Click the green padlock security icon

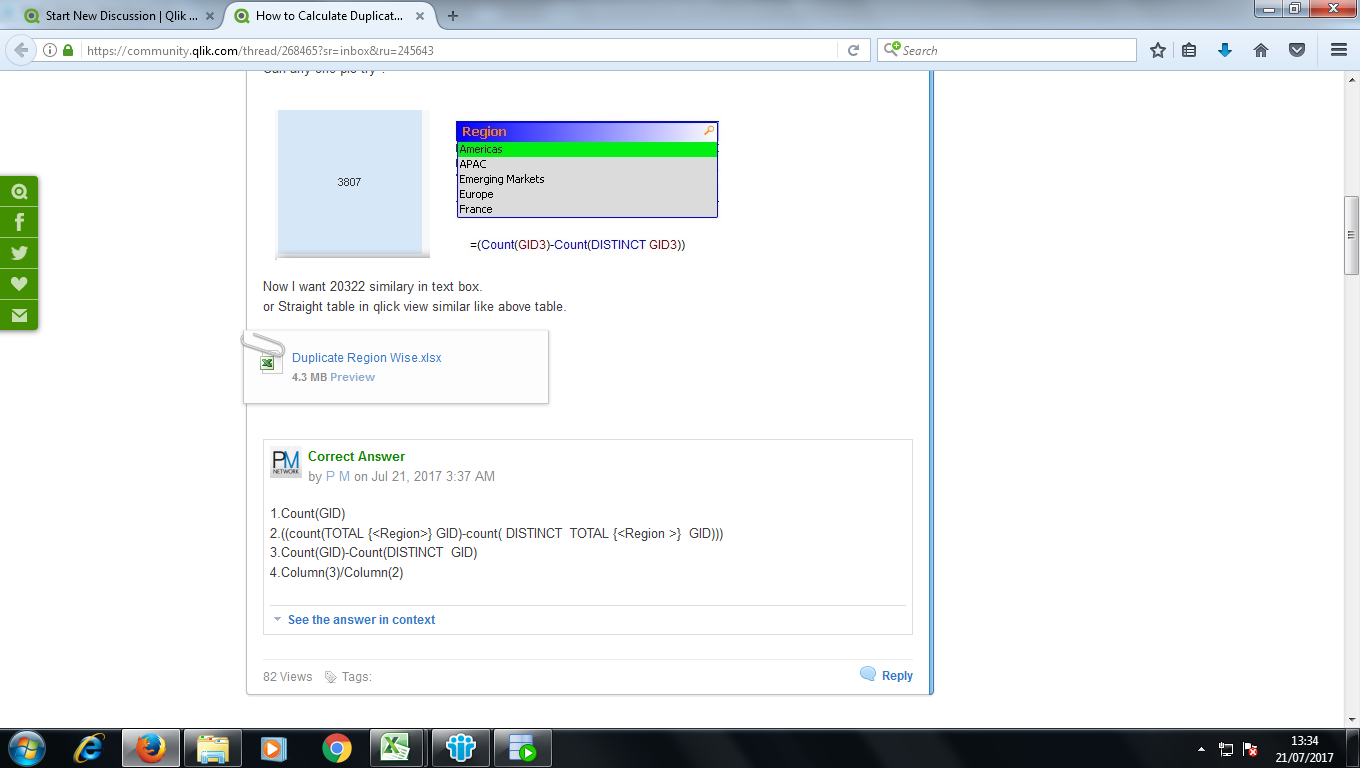[x=68, y=50]
